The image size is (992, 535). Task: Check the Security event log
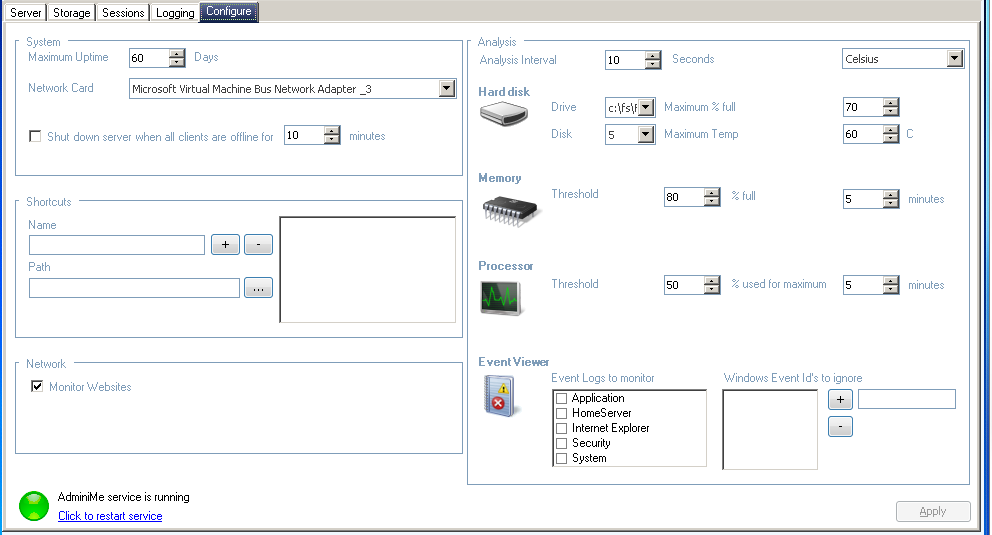(x=561, y=443)
